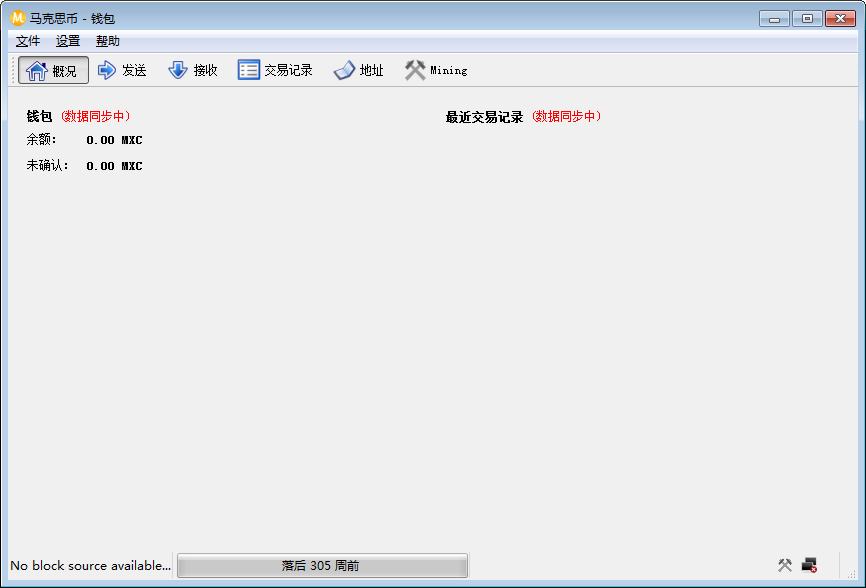This screenshot has width=866, height=588.
Task: Open the 发送 send tab
Action: coord(122,70)
